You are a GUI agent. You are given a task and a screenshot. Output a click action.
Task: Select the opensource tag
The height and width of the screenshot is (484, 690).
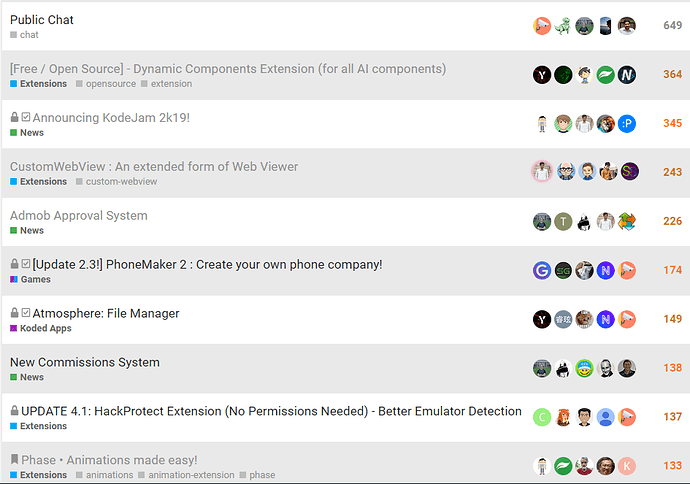click(106, 84)
